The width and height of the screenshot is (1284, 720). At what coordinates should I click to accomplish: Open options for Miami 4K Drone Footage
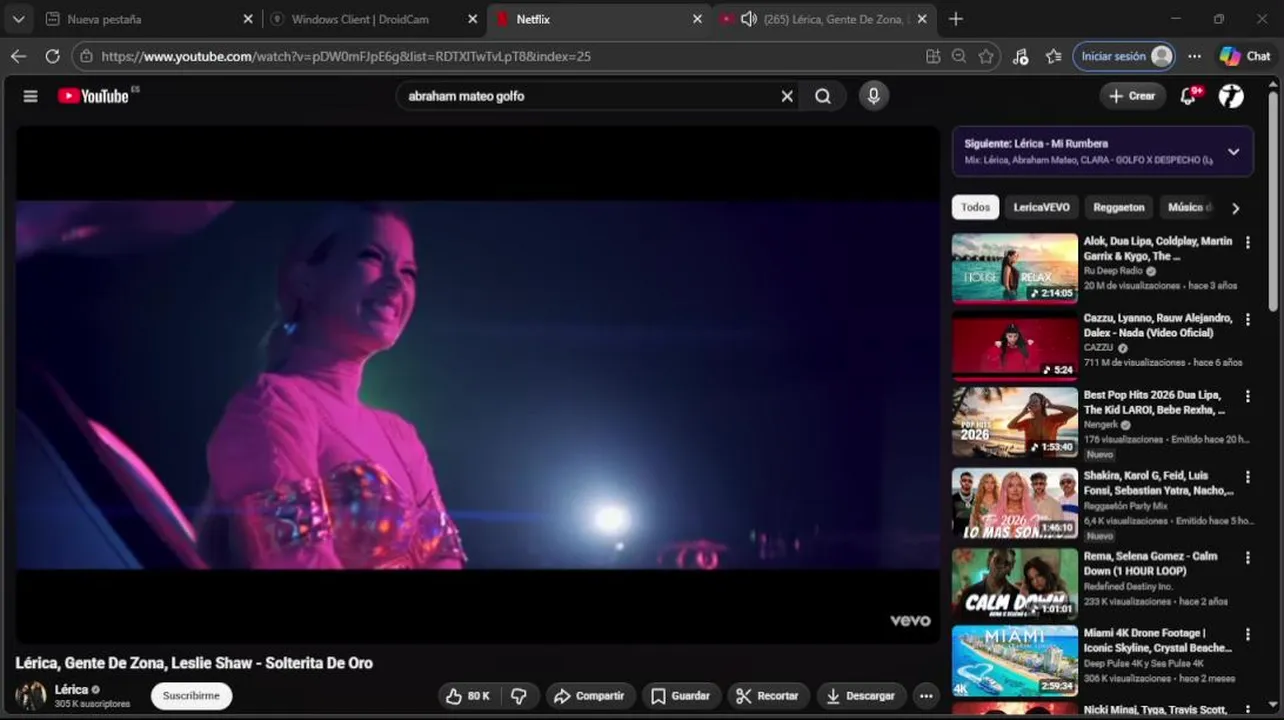[x=1247, y=634]
